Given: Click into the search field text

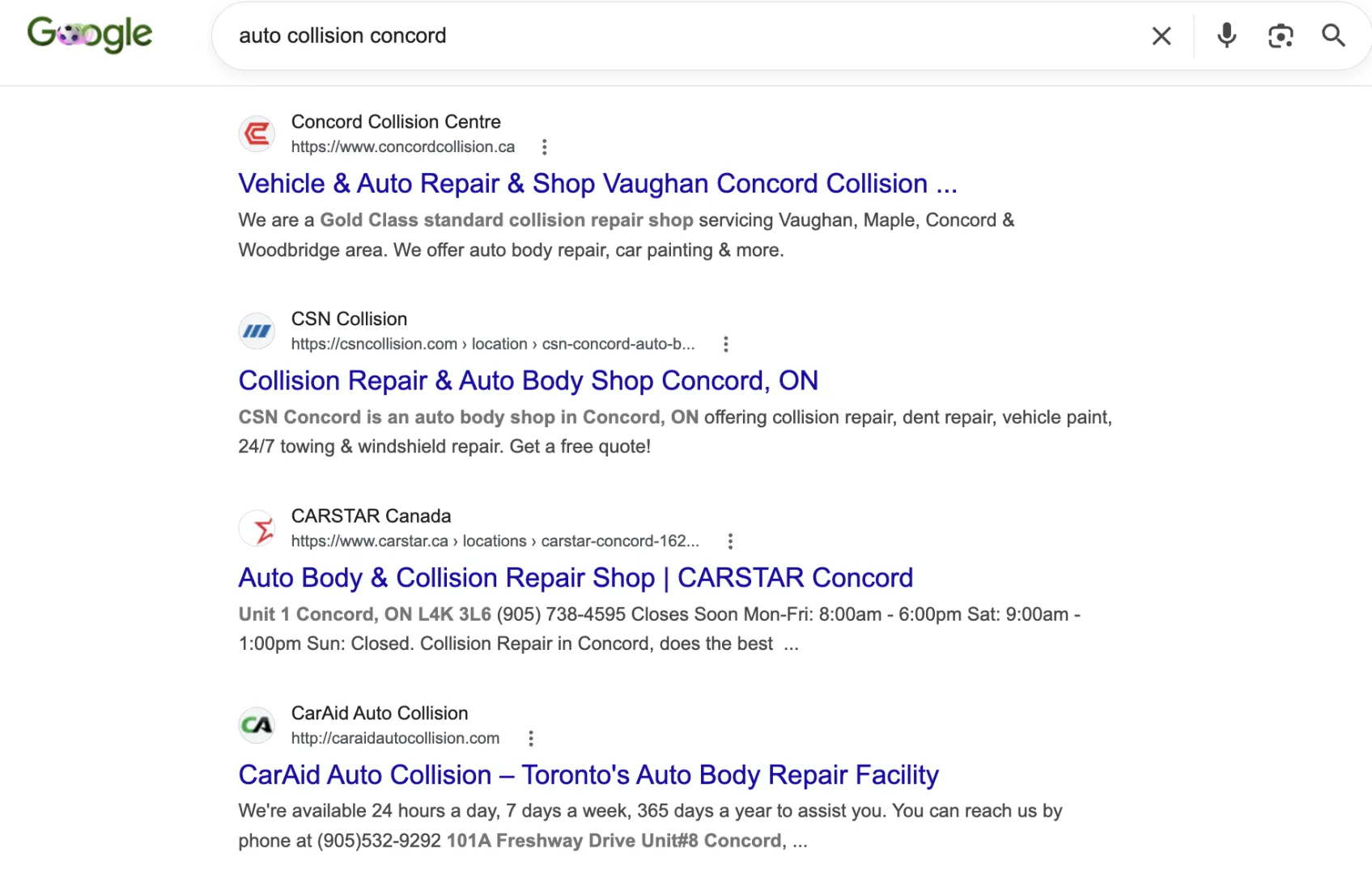Looking at the screenshot, I should click(342, 36).
